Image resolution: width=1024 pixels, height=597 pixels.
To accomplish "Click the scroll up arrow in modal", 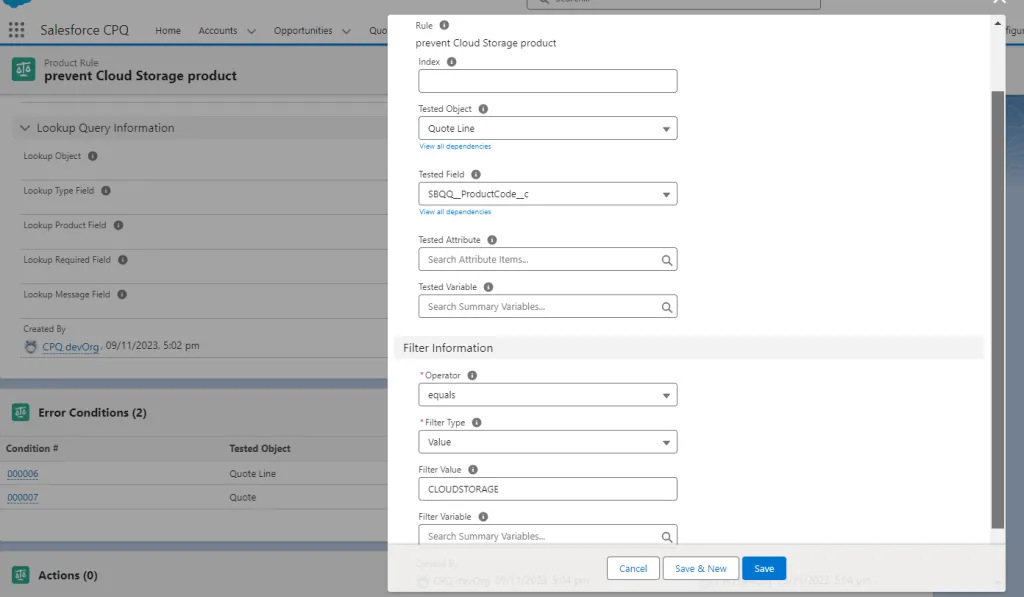I will tap(997, 24).
